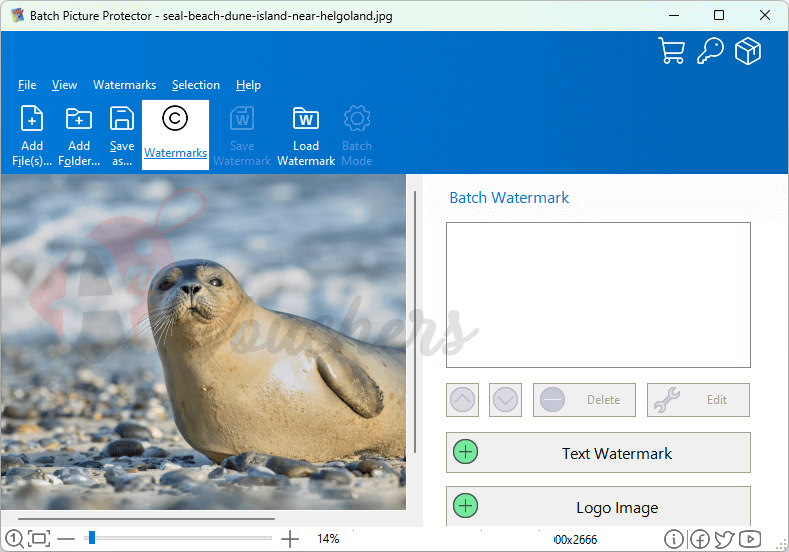Viewport: 789px width, 552px height.
Task: Open the Twitter link icon
Action: pyautogui.click(x=725, y=539)
